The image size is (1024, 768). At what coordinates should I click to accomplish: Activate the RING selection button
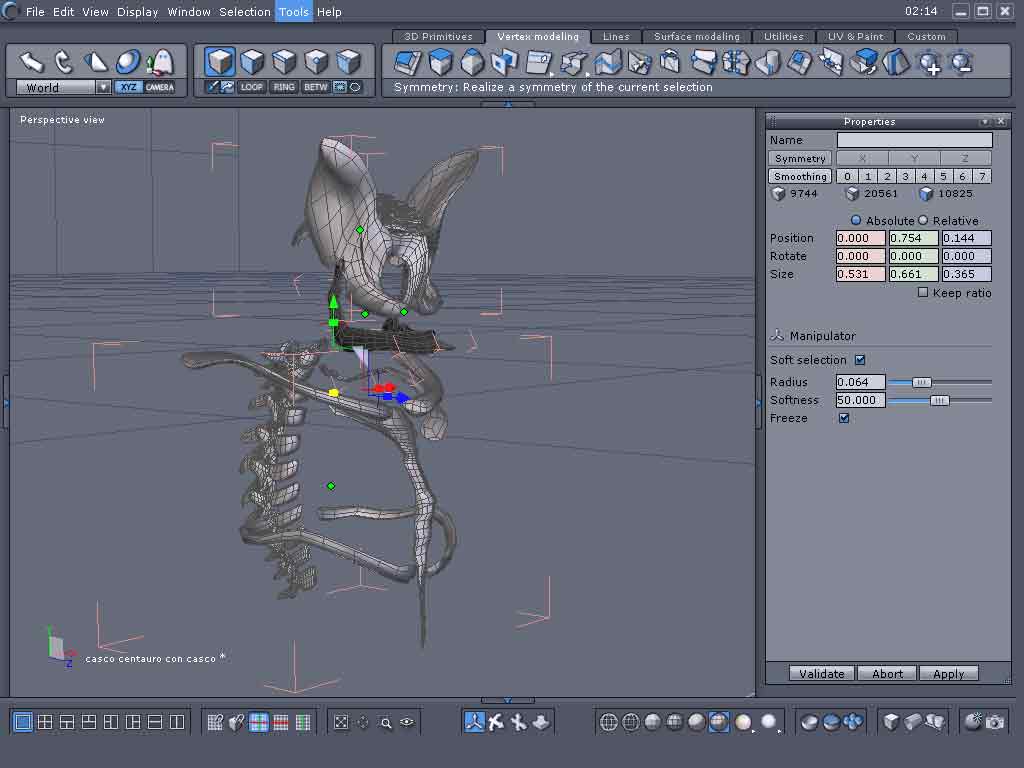tap(283, 87)
